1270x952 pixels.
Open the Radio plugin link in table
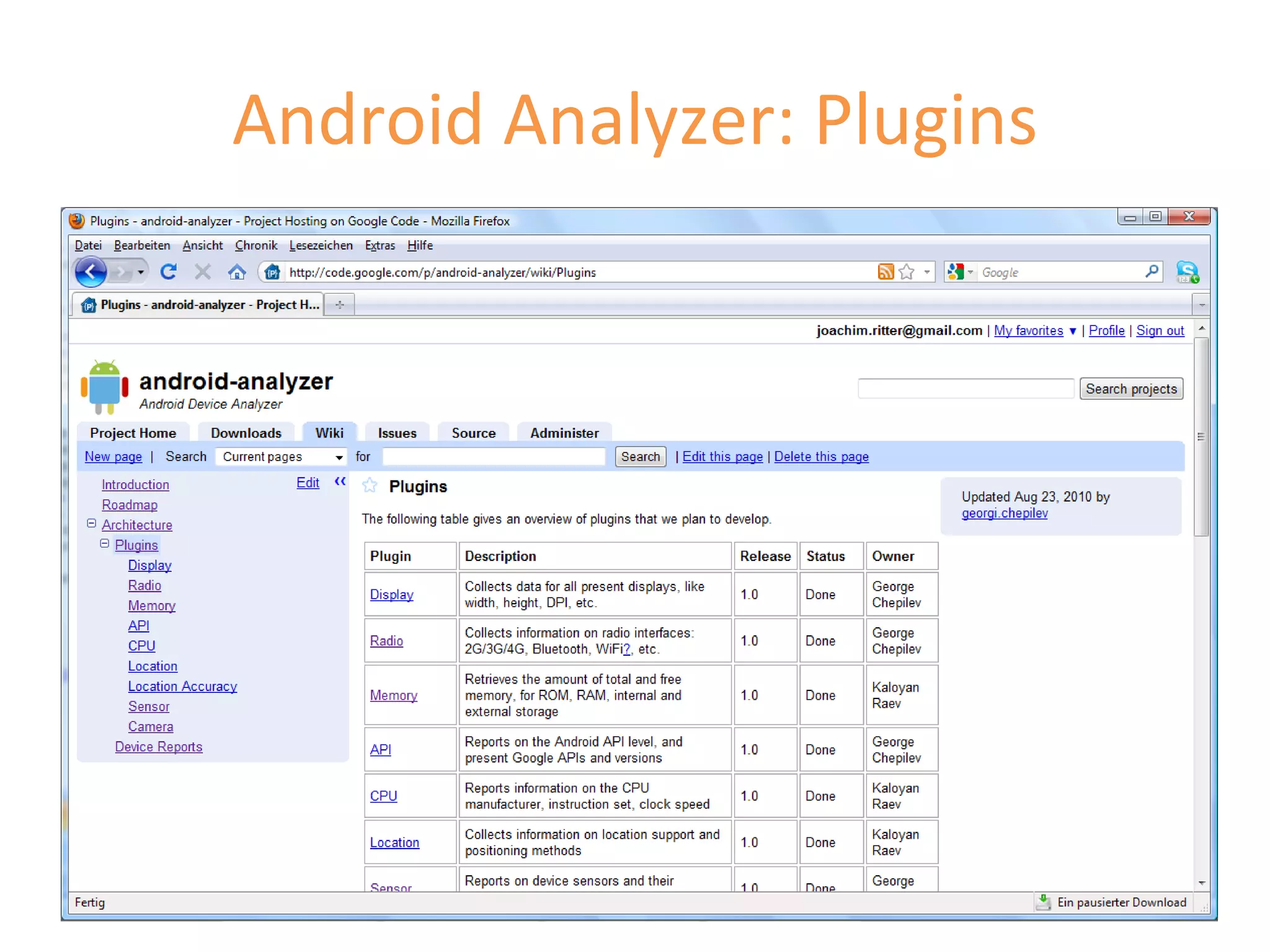[x=386, y=641]
